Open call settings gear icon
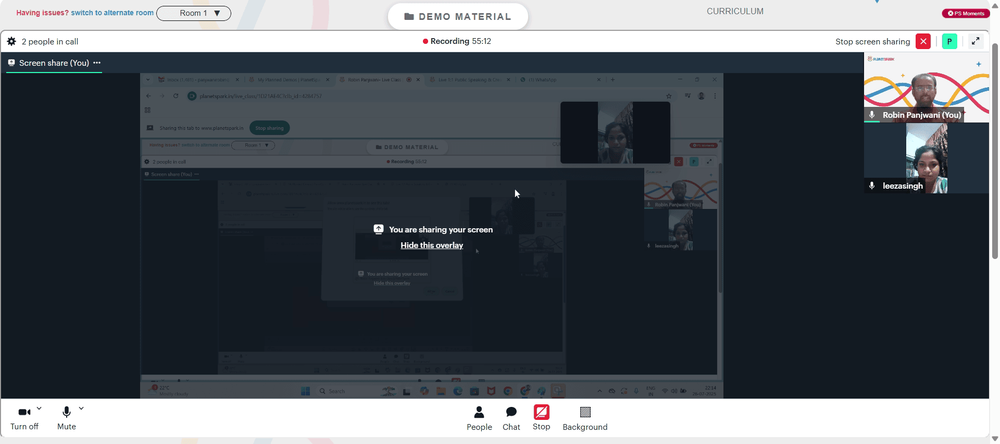This screenshot has height=444, width=1000. pos(11,41)
